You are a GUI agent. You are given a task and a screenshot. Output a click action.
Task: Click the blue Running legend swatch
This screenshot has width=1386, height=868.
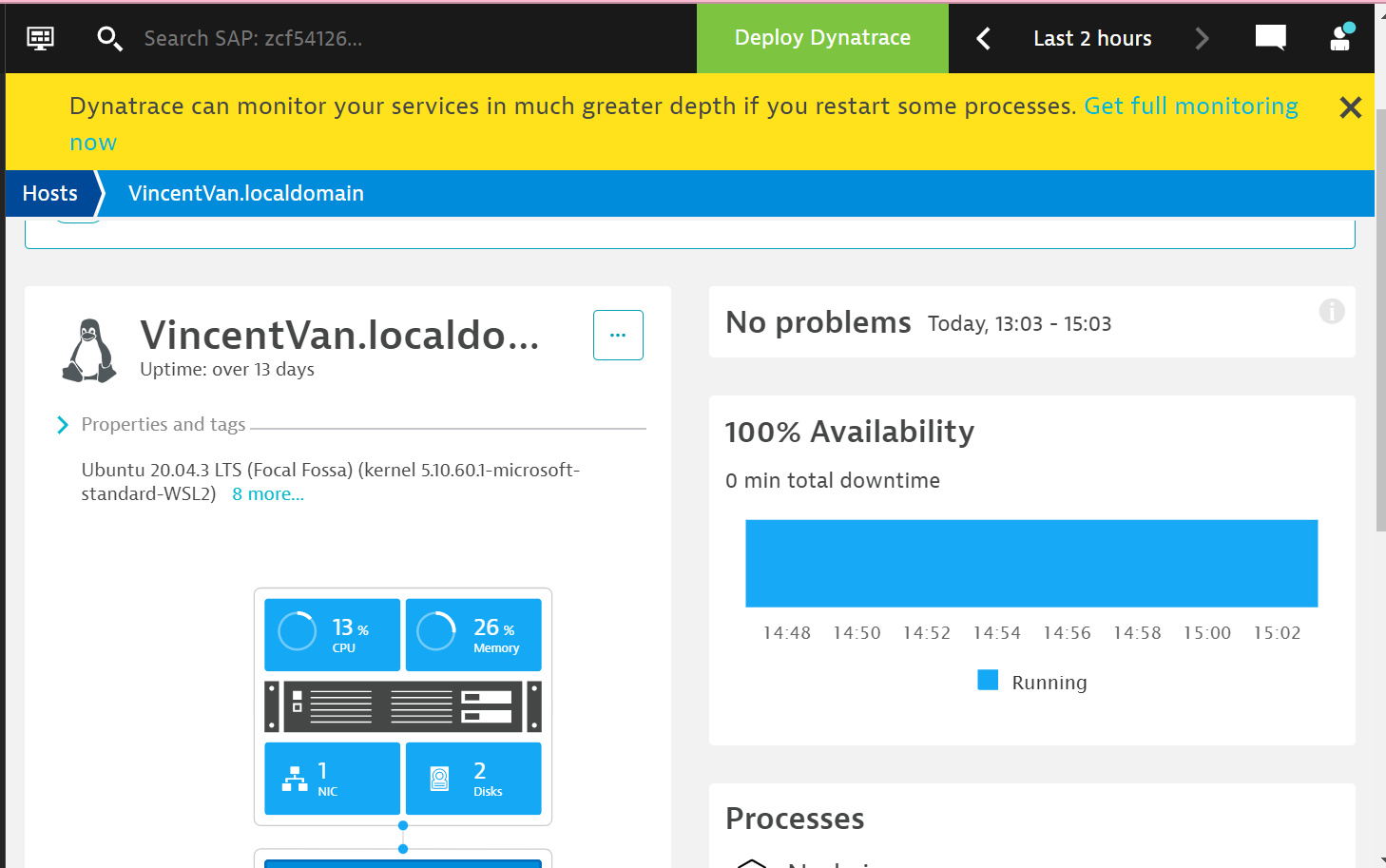click(988, 681)
